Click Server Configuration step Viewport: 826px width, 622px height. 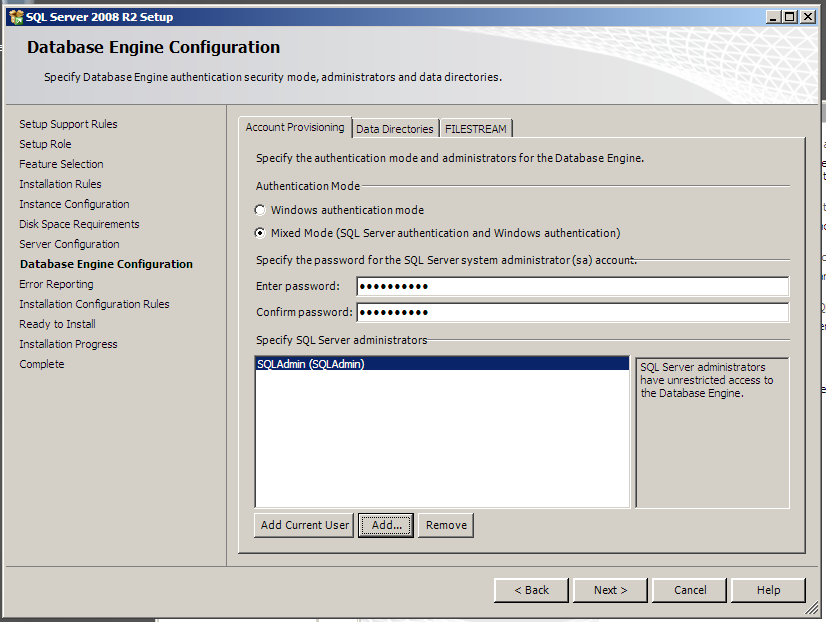coord(70,244)
